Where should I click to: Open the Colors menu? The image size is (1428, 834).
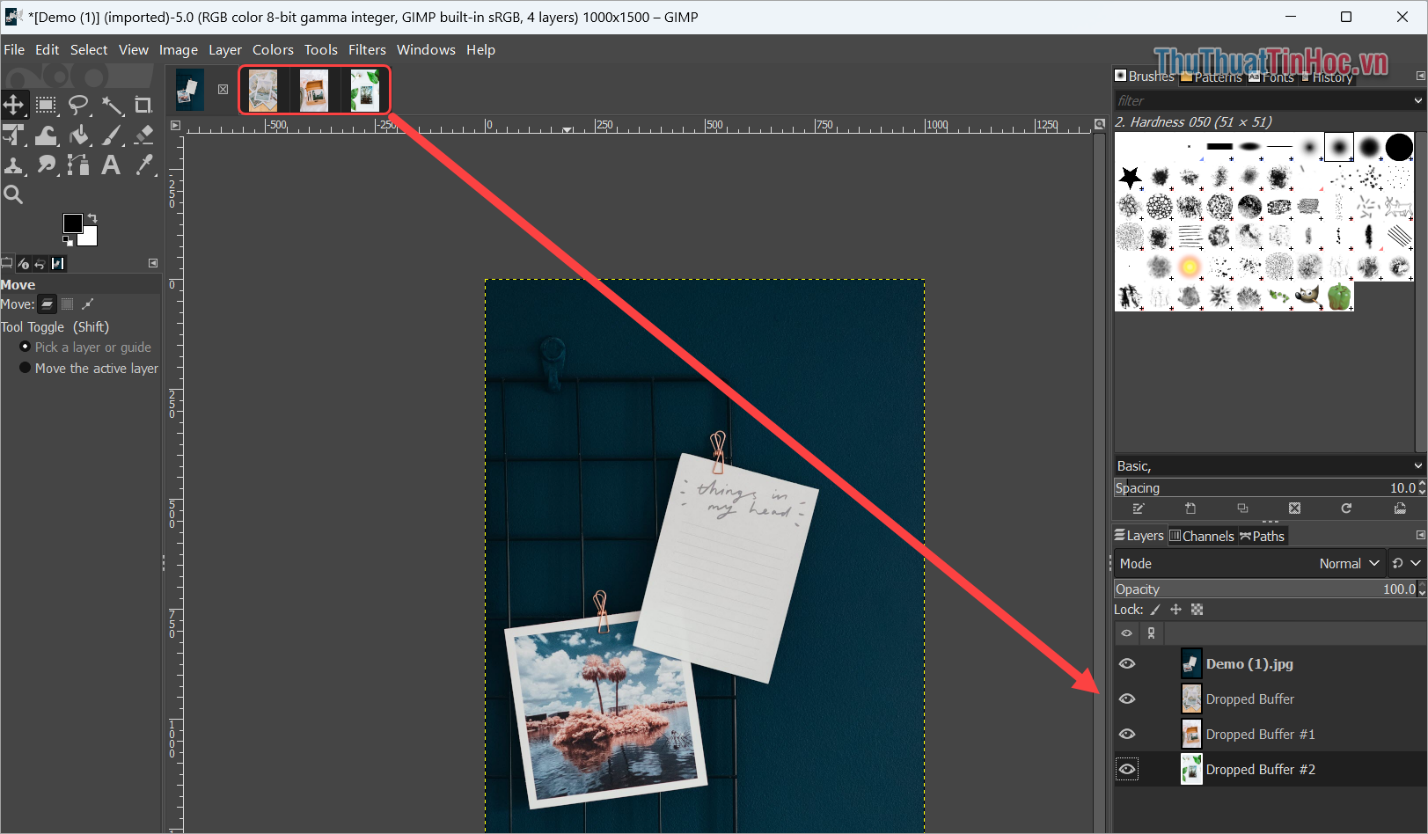[273, 50]
